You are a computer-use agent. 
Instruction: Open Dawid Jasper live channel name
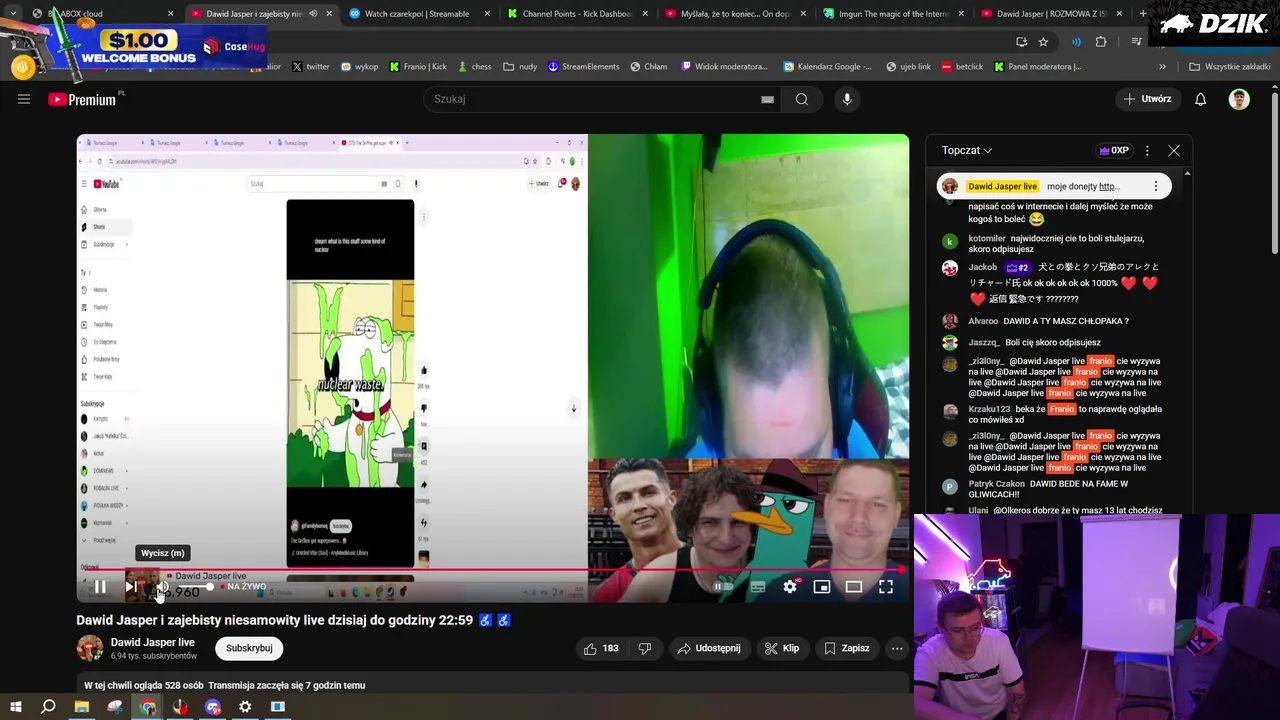153,642
